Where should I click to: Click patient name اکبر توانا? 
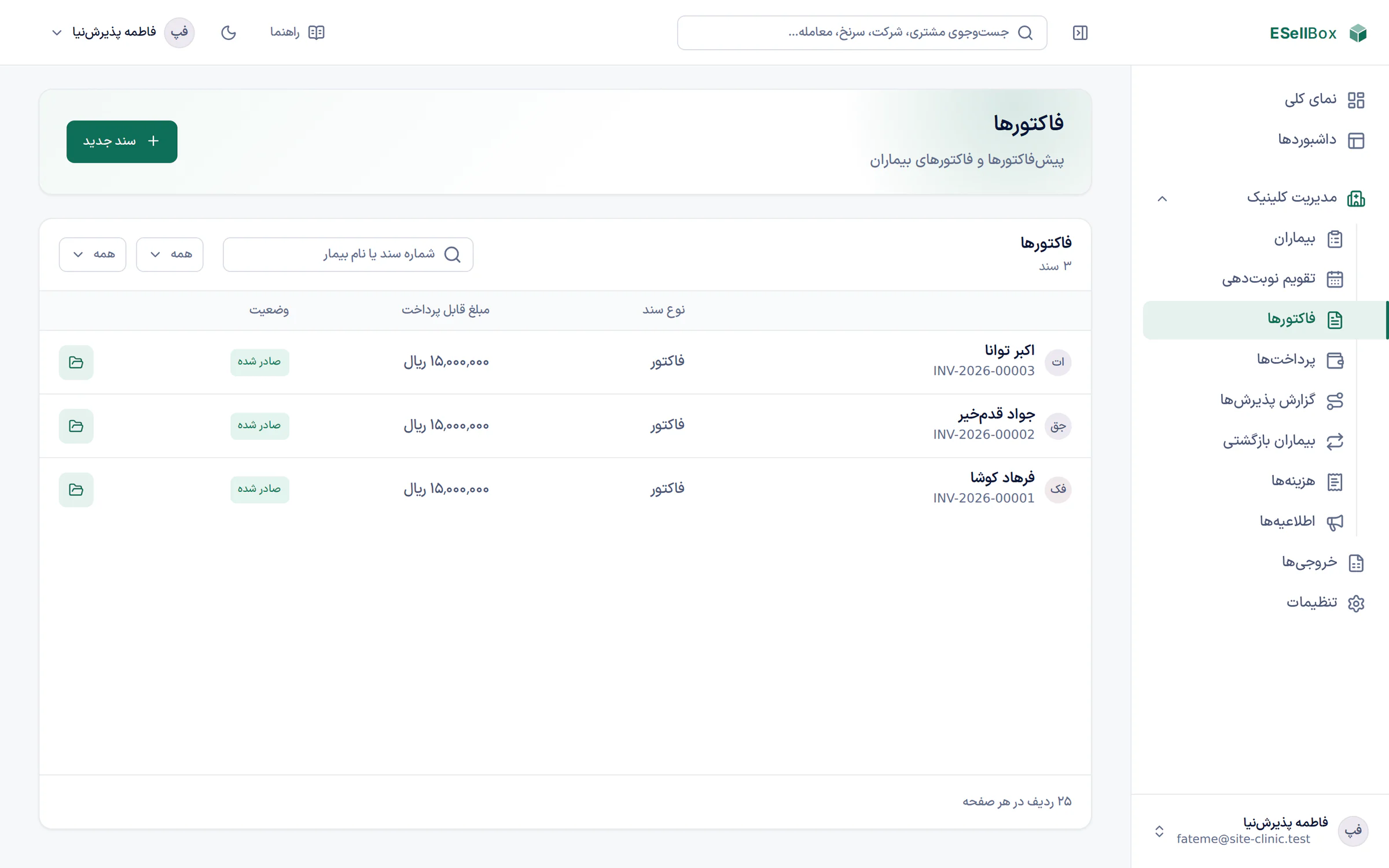pos(1009,351)
